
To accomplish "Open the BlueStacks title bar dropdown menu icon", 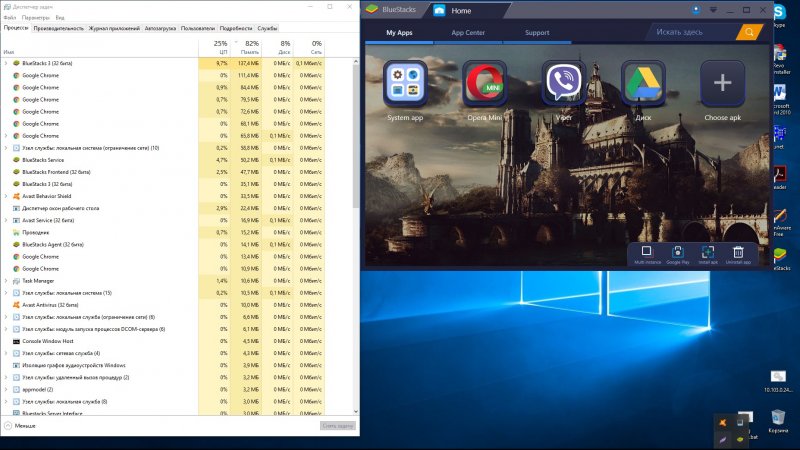I will click(713, 10).
